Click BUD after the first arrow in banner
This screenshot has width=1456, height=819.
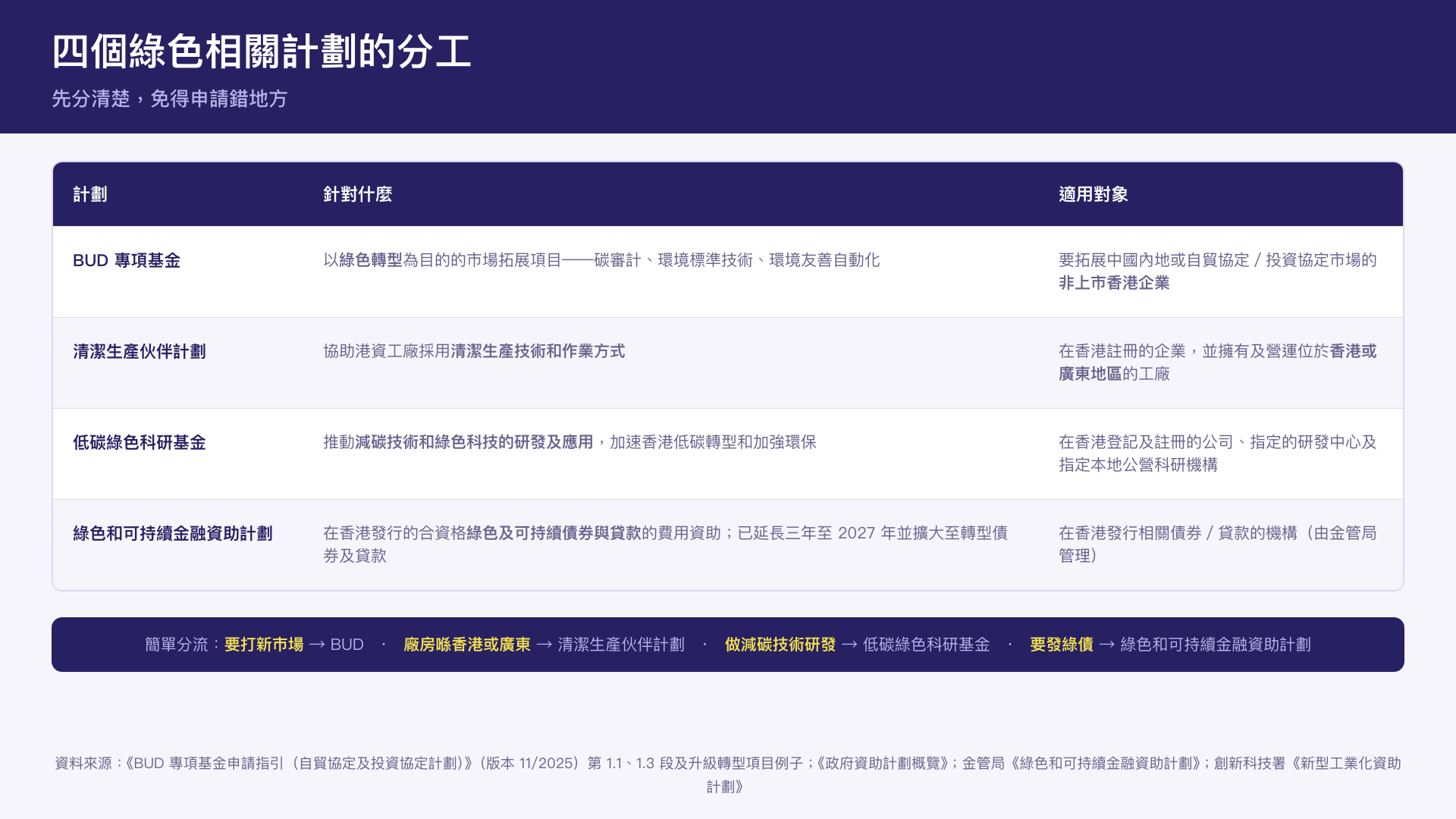click(x=347, y=645)
